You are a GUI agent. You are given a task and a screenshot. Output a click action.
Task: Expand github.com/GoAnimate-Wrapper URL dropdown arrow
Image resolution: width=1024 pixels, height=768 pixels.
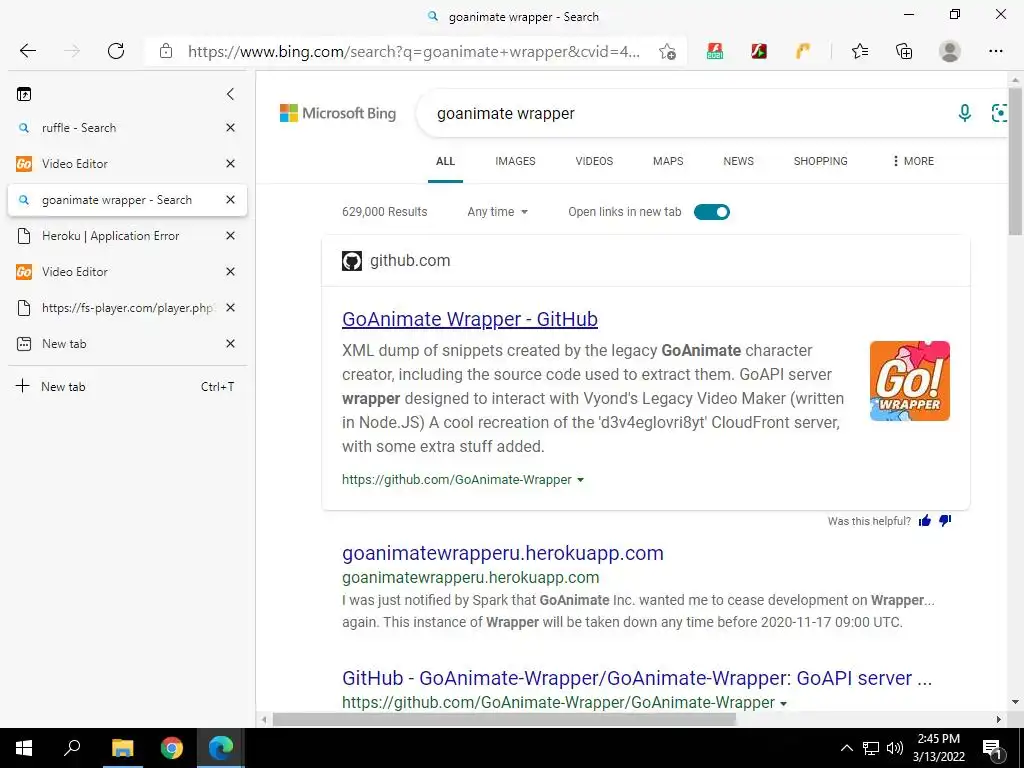(x=580, y=480)
